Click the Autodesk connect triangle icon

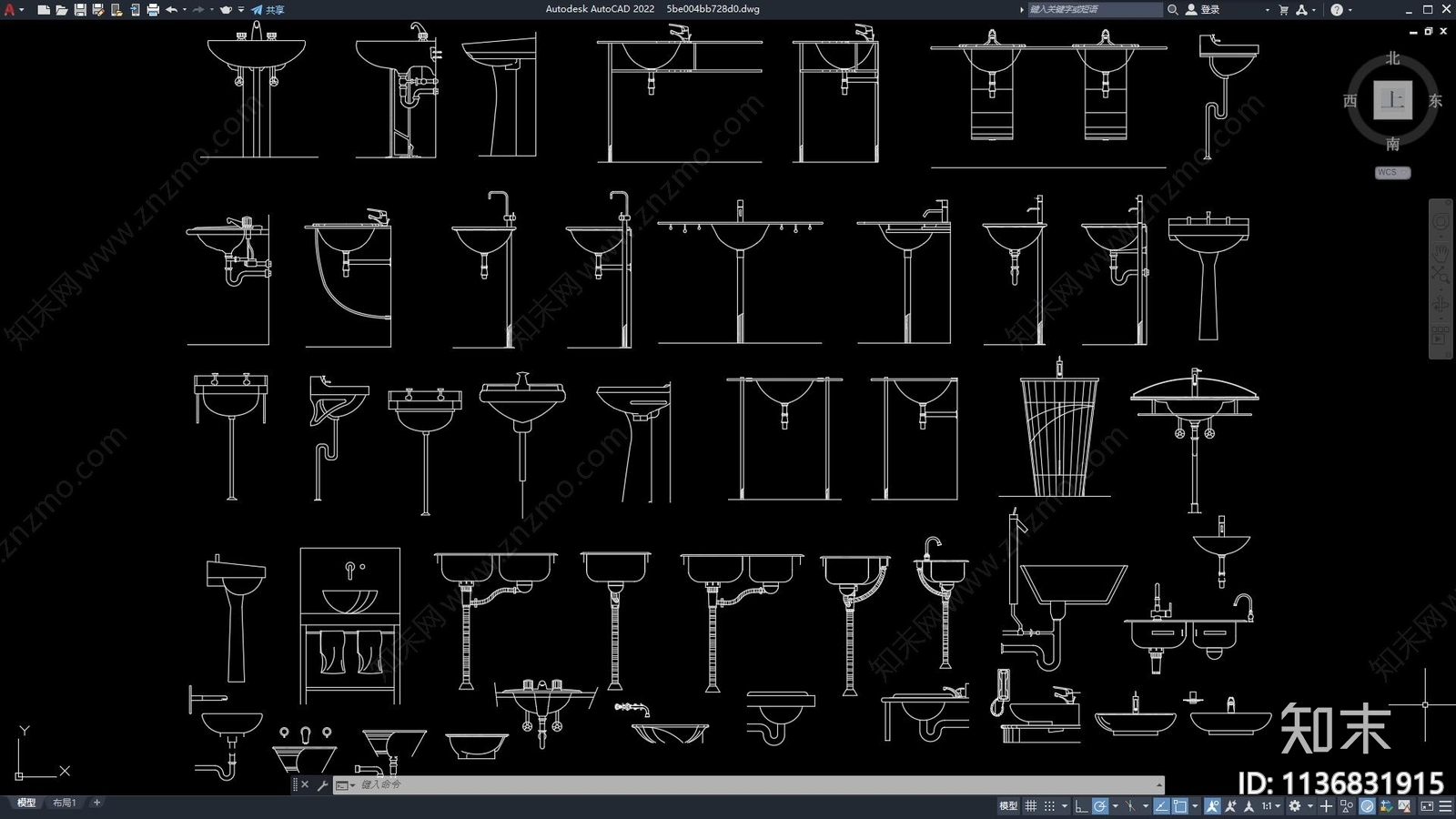pos(1301,9)
